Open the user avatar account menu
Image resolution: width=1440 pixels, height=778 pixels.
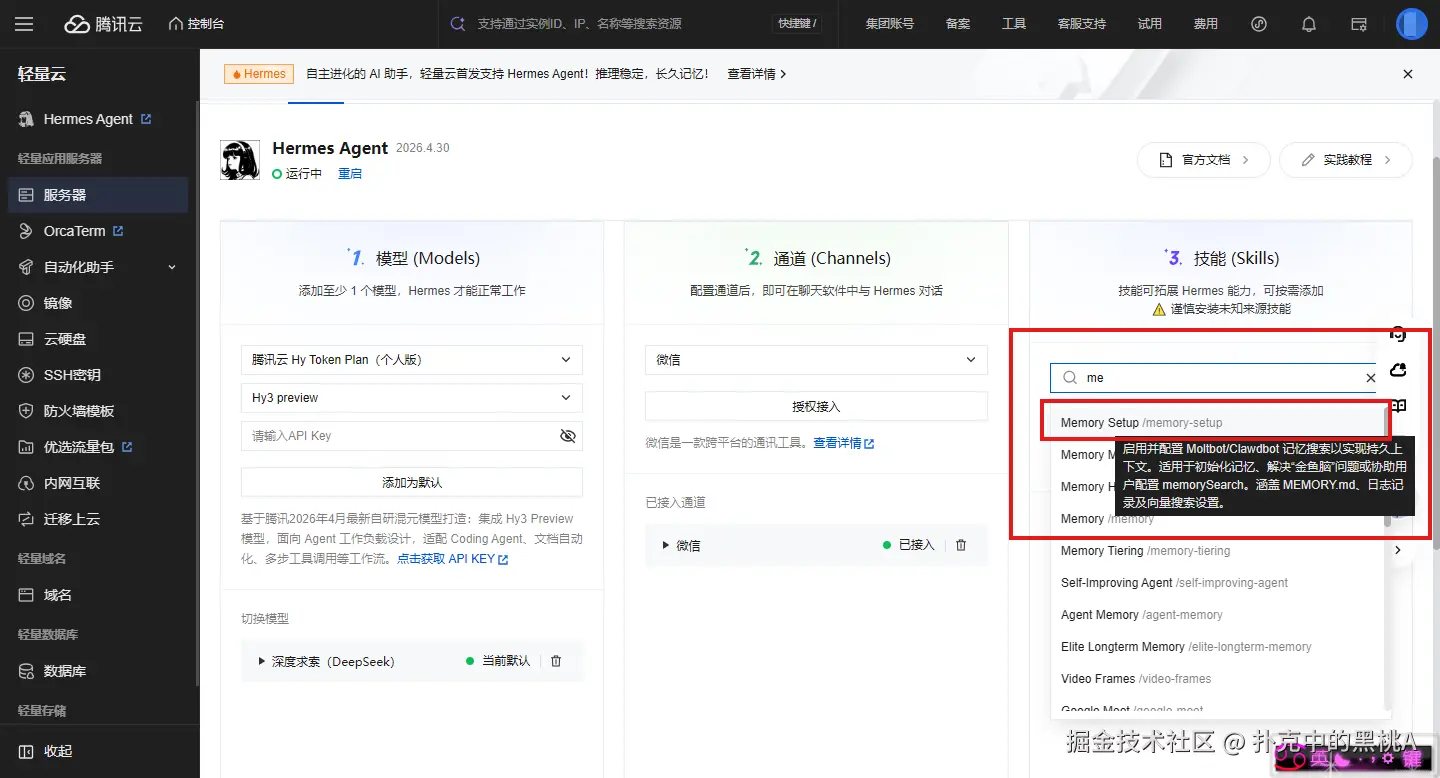[1411, 24]
